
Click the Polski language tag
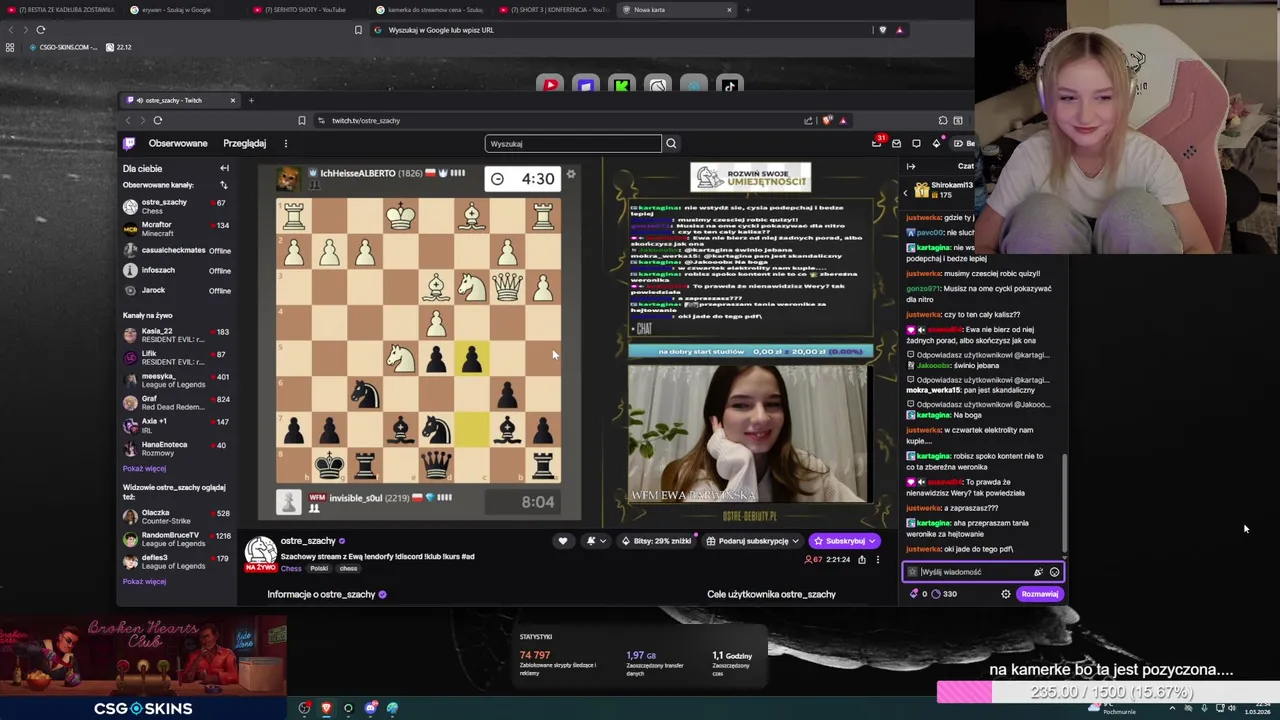(319, 568)
